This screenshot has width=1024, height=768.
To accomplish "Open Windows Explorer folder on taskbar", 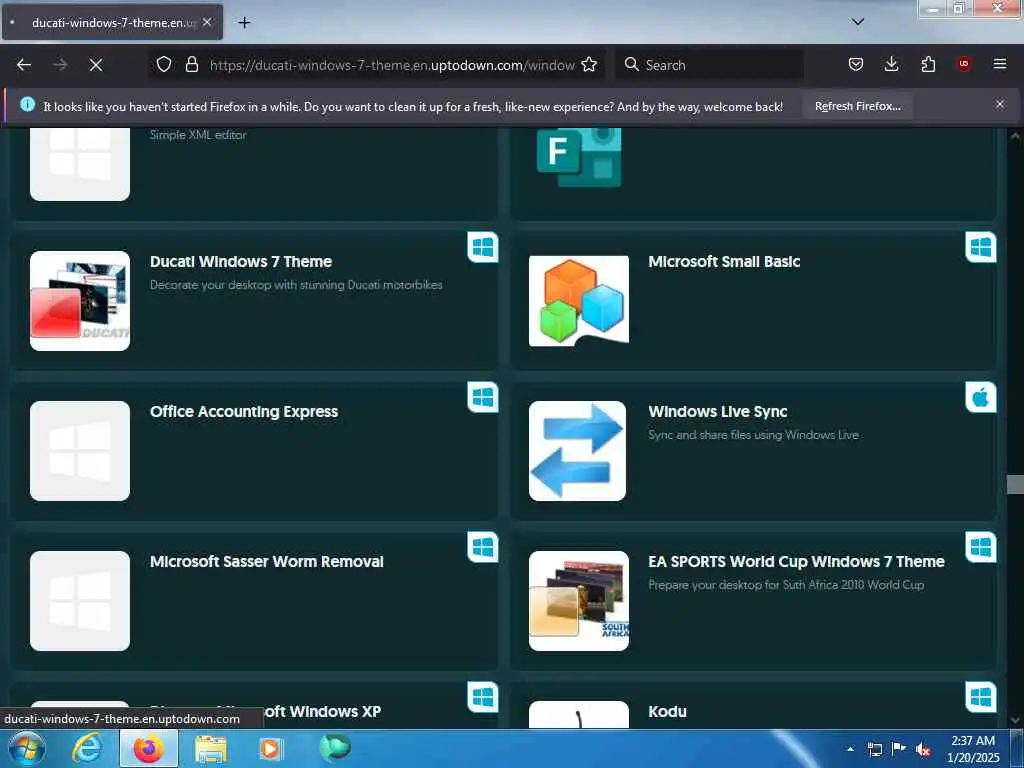I will [x=210, y=749].
